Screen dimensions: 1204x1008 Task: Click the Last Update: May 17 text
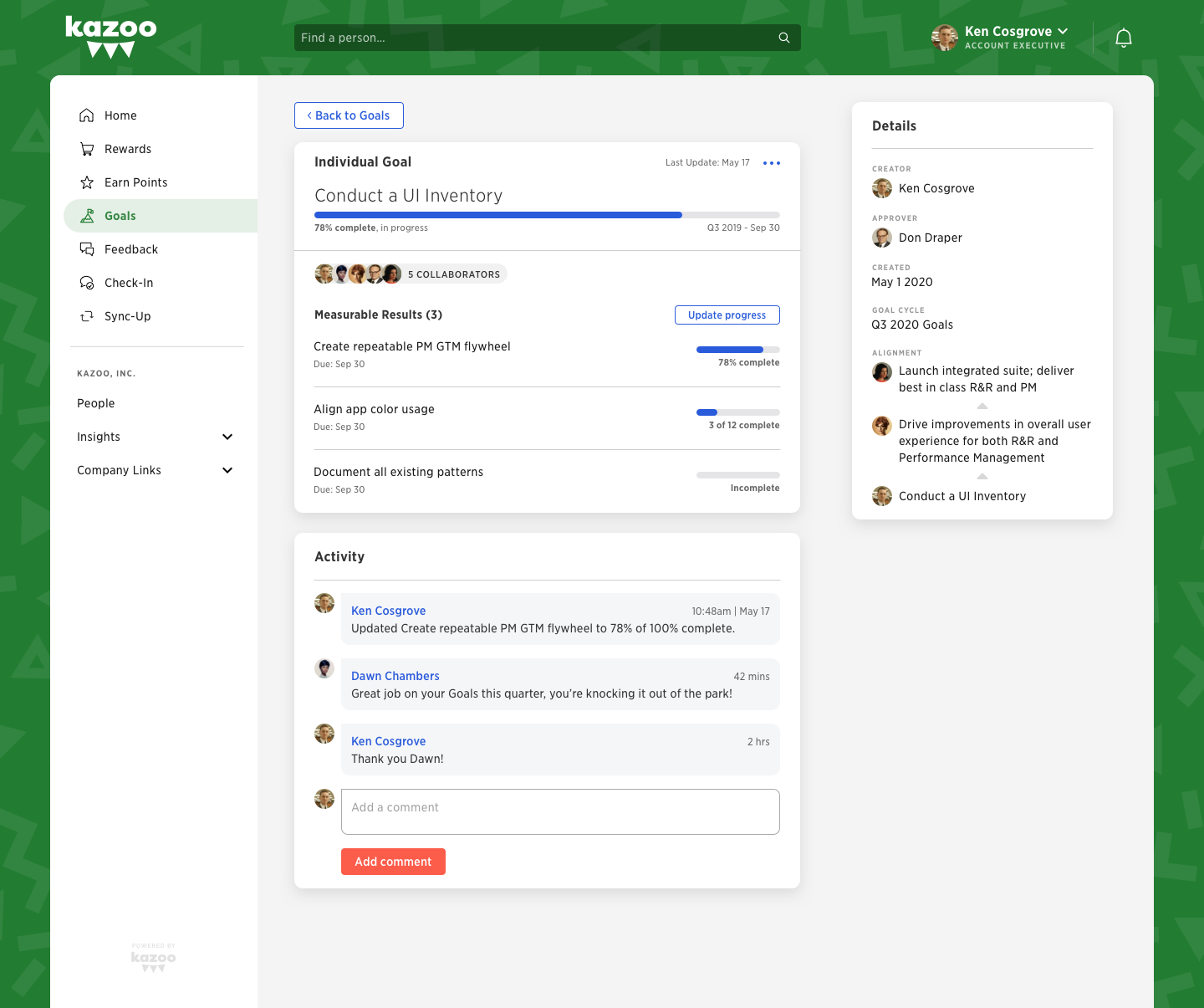707,162
